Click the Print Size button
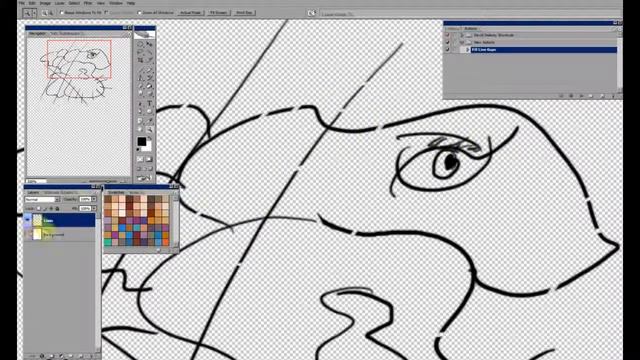 point(244,13)
